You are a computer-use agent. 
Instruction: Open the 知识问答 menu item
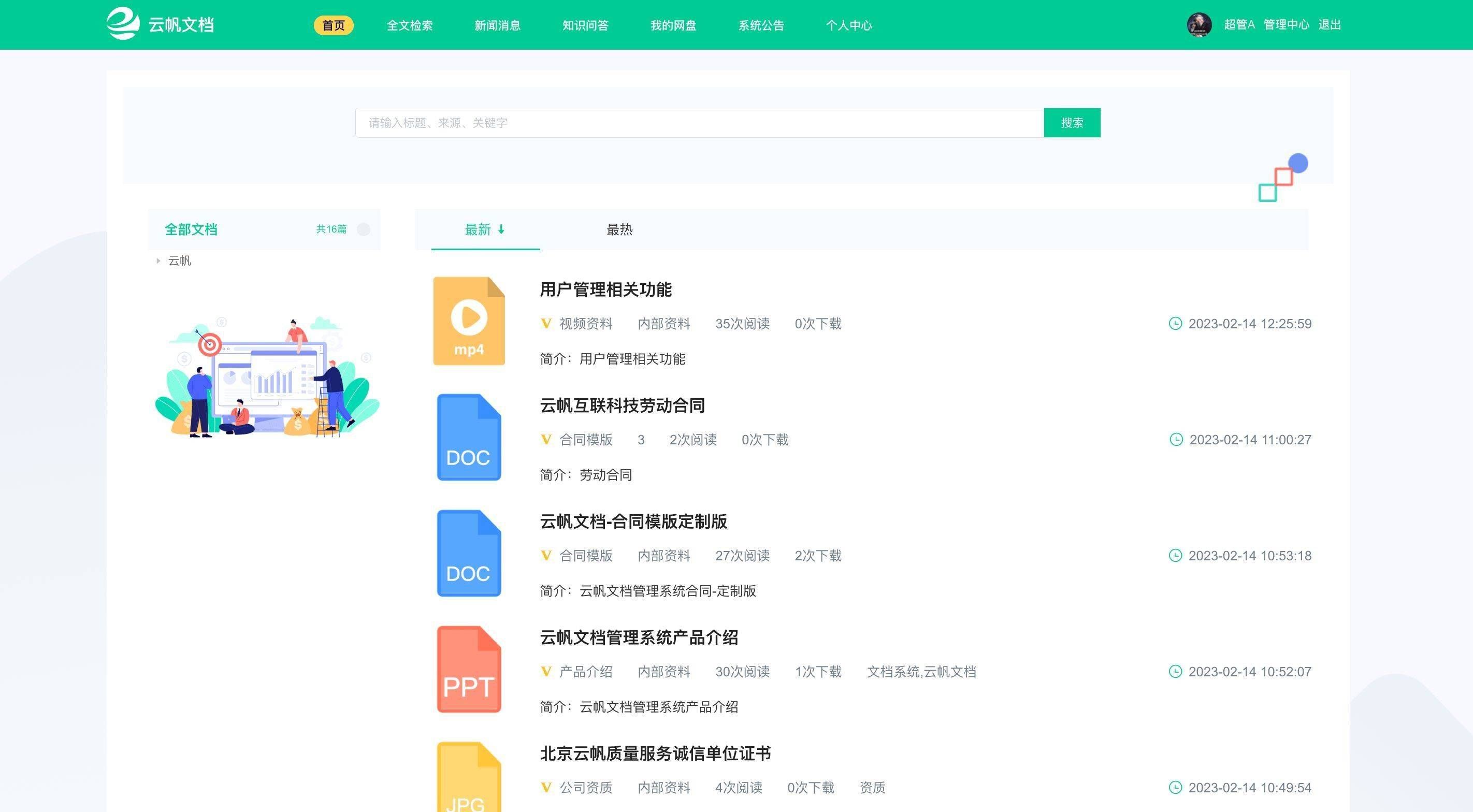click(585, 25)
